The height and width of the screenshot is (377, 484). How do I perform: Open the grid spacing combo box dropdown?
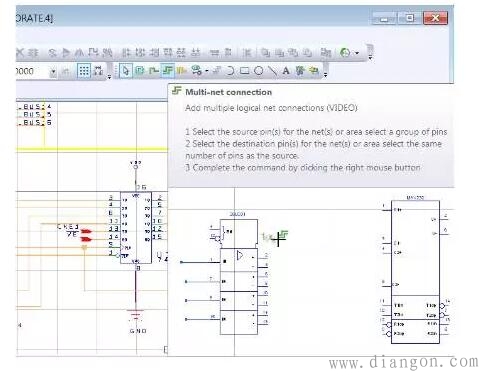pyautogui.click(x=53, y=72)
